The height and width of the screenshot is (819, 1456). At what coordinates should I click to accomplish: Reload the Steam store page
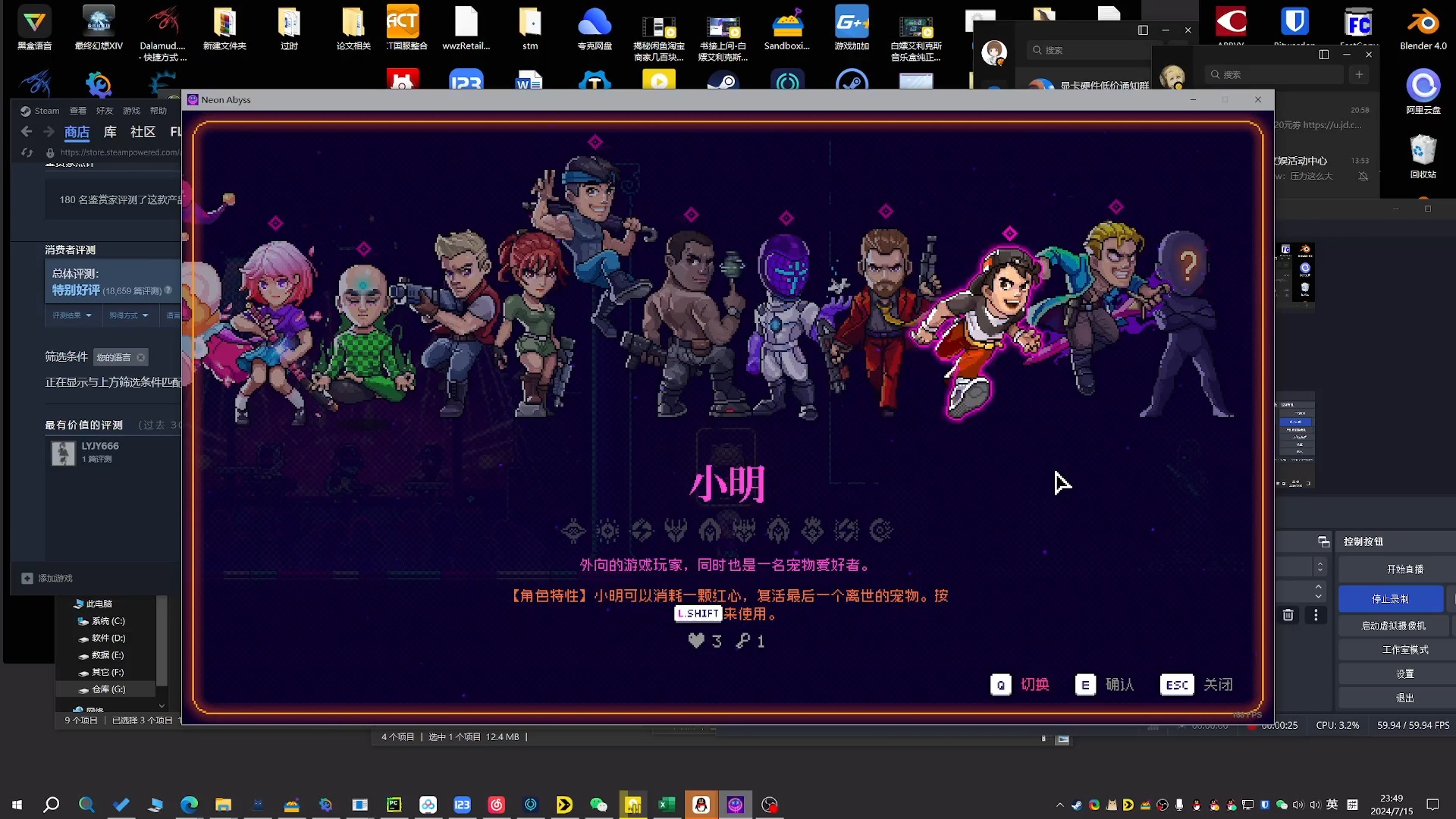[27, 152]
